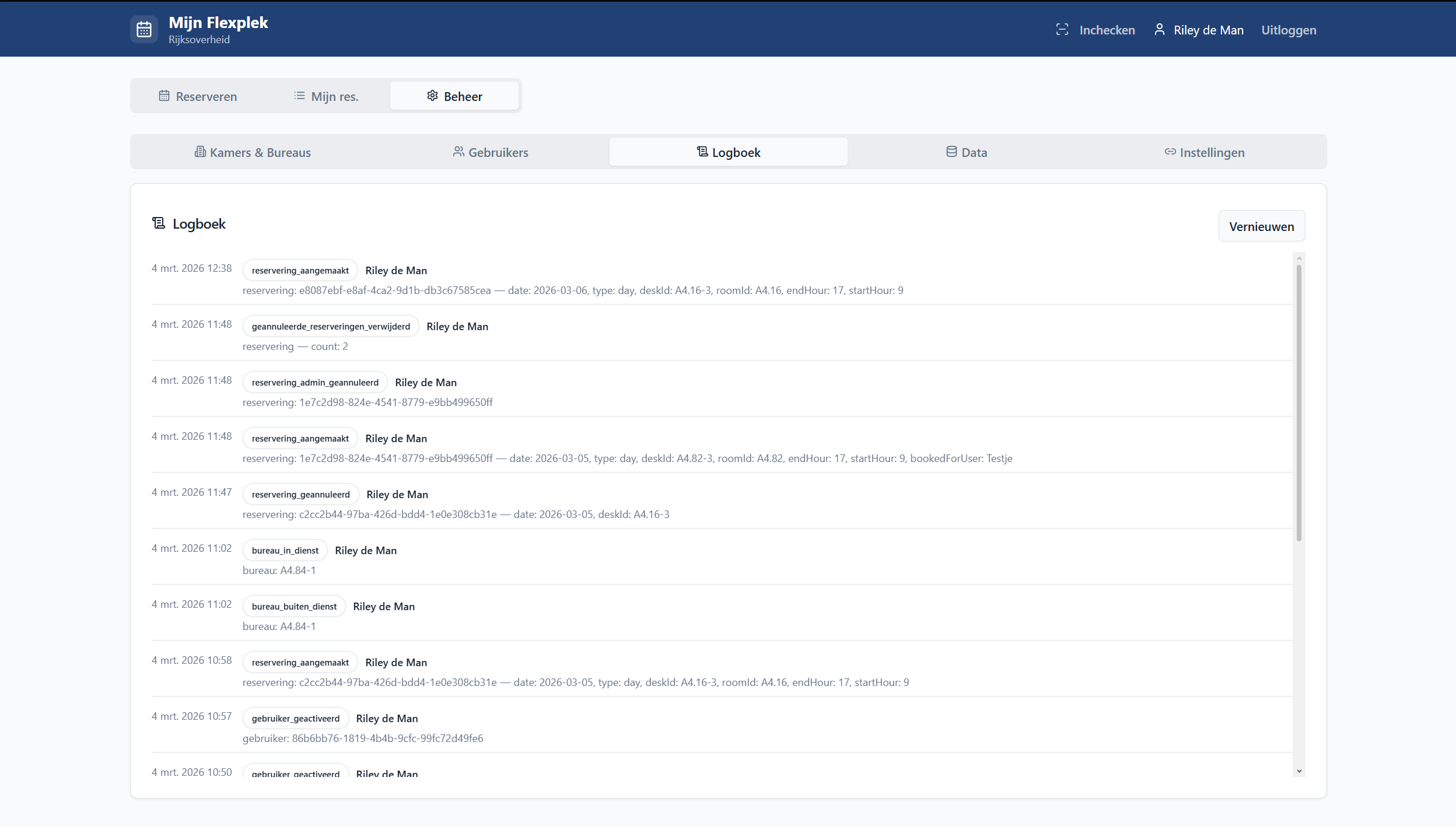Click the Gebruikers people icon

459,152
